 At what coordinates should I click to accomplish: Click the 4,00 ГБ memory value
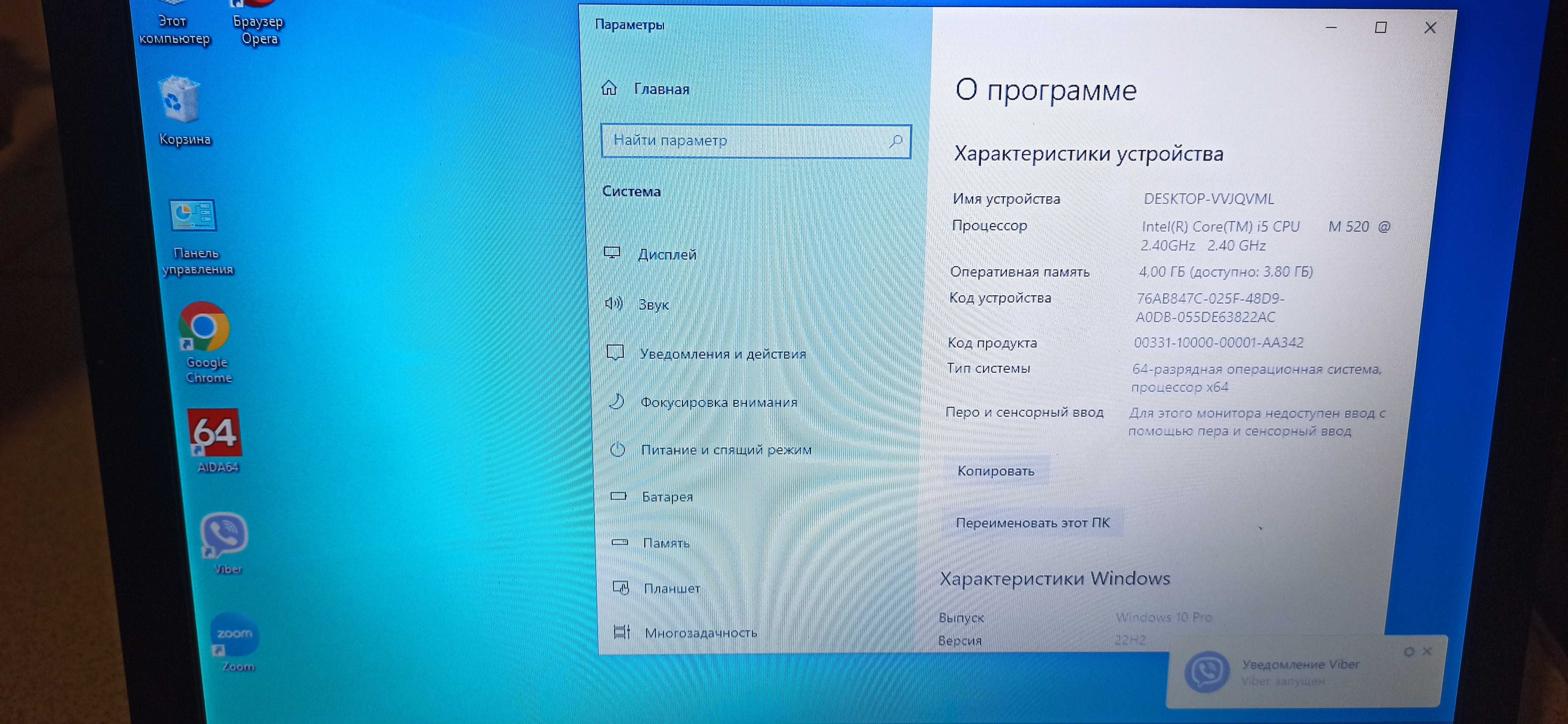(x=1225, y=271)
